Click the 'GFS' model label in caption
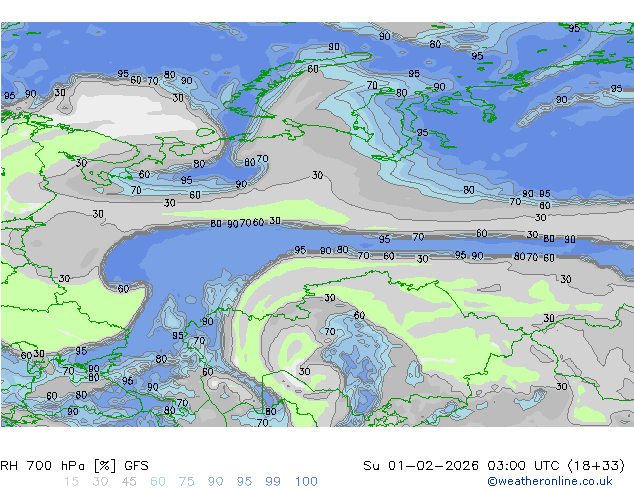This screenshot has width=634, height=490. tap(136, 466)
